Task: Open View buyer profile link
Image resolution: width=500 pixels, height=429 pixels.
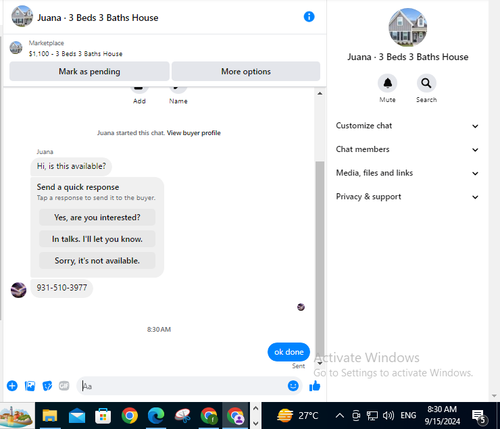Action: click(x=194, y=133)
